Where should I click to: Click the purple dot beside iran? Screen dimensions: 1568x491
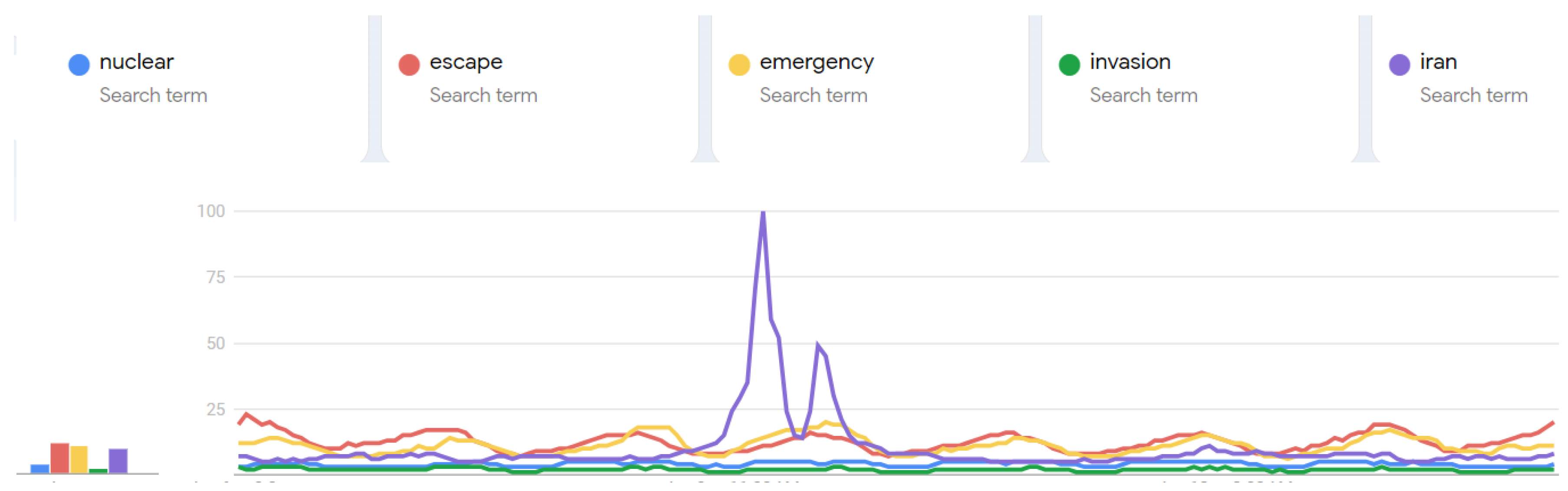[x=1399, y=65]
